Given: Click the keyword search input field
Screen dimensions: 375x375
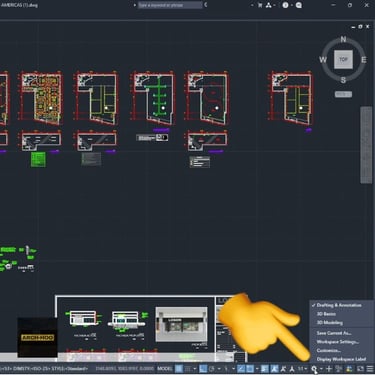Looking at the screenshot, I should coord(170,5).
